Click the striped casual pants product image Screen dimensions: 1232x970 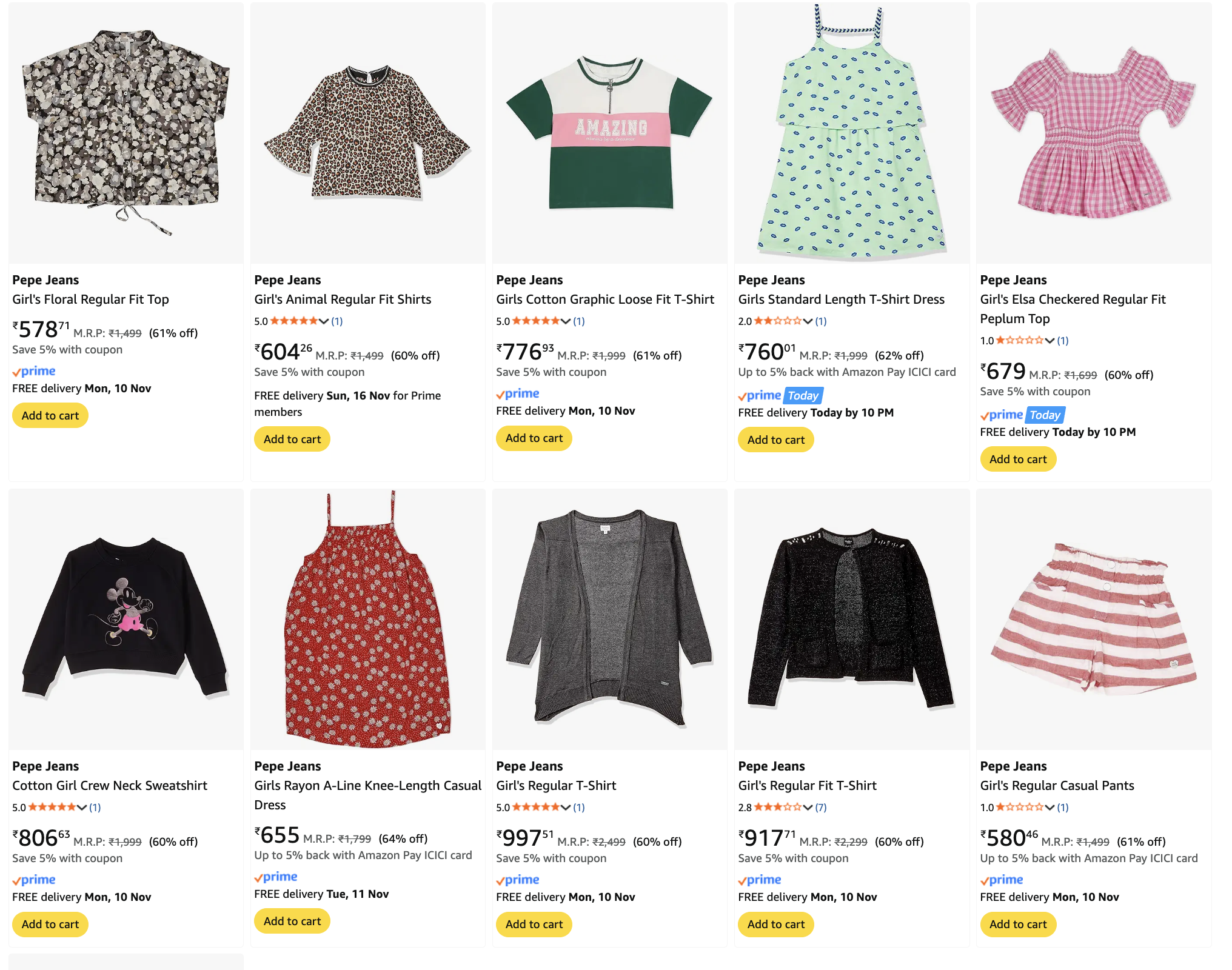1094,620
